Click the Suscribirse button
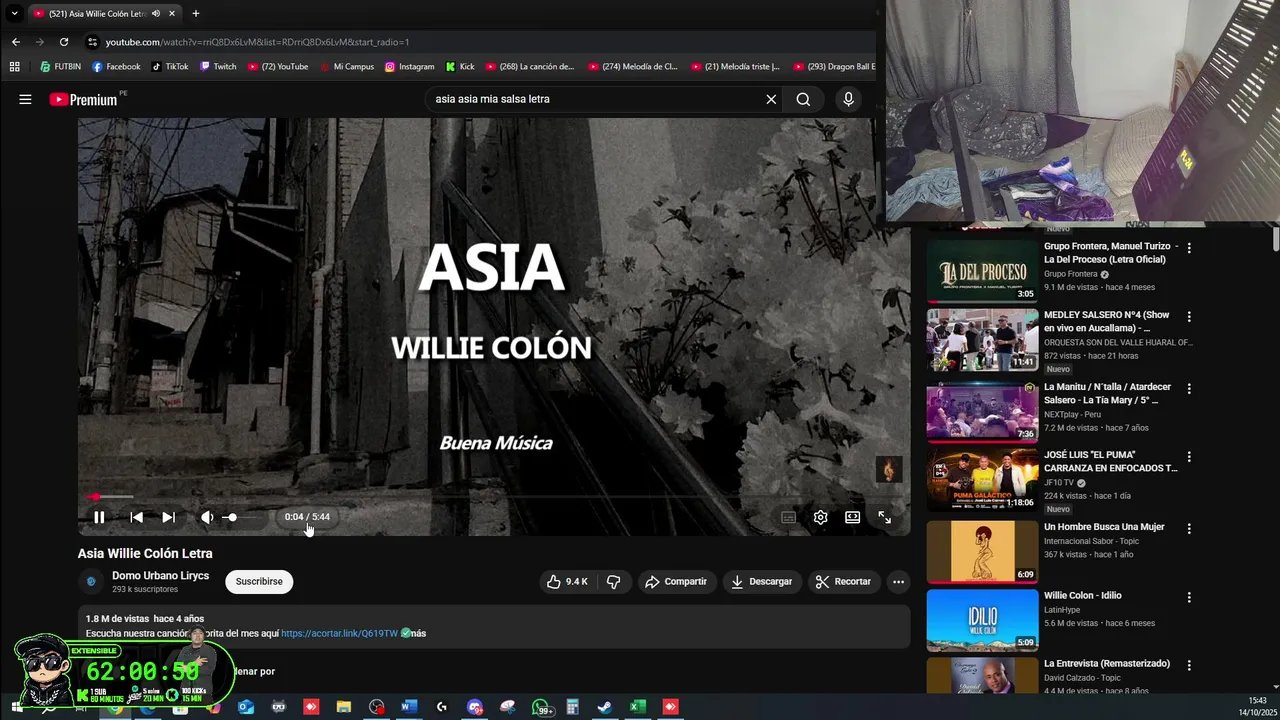This screenshot has width=1280, height=720. pos(259,581)
